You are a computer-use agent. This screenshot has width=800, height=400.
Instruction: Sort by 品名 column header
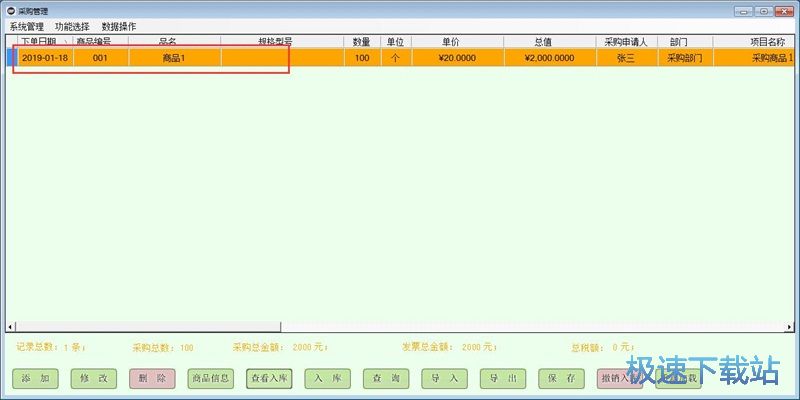tap(174, 42)
